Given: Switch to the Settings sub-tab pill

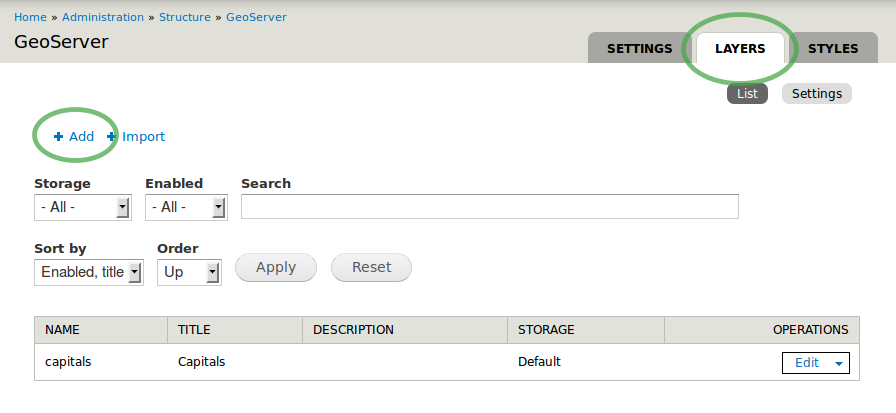Looking at the screenshot, I should click(x=816, y=94).
